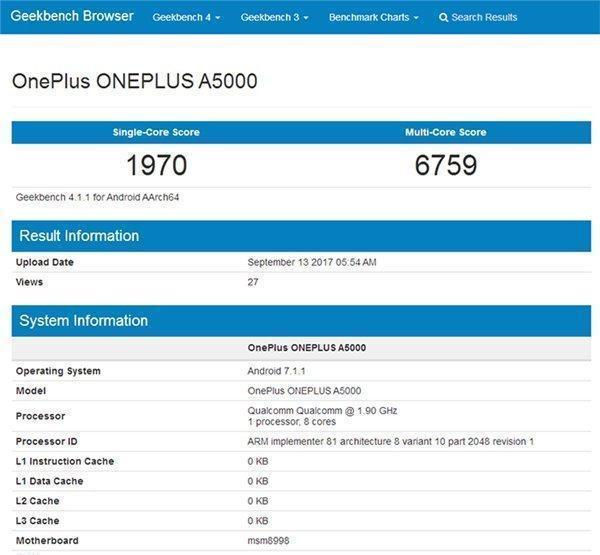The image size is (600, 555).
Task: Click the Processor ID label
Action: (x=46, y=441)
